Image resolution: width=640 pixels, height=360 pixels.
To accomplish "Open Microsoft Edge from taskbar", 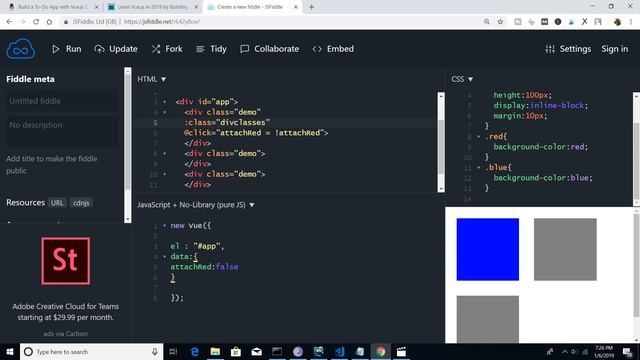I will 195,351.
